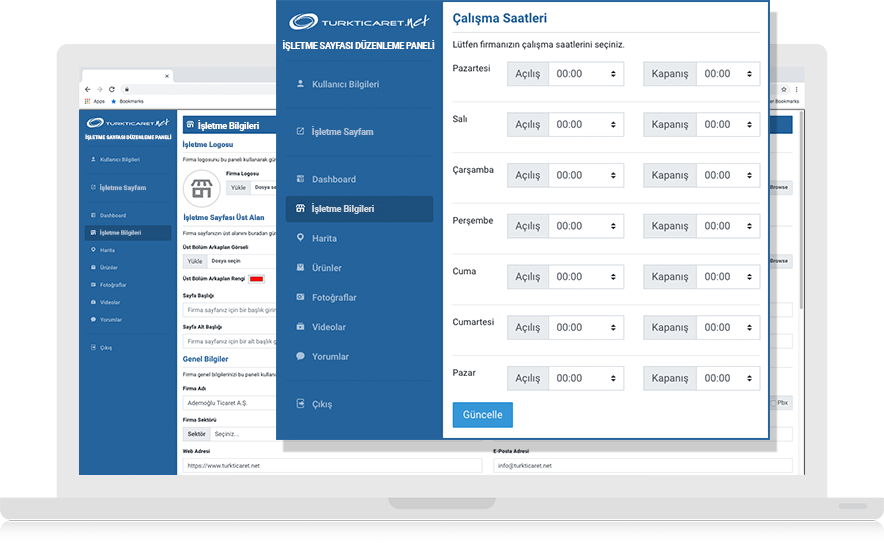
Task: Open Cuma Kapanış time dropdown
Action: 728,277
